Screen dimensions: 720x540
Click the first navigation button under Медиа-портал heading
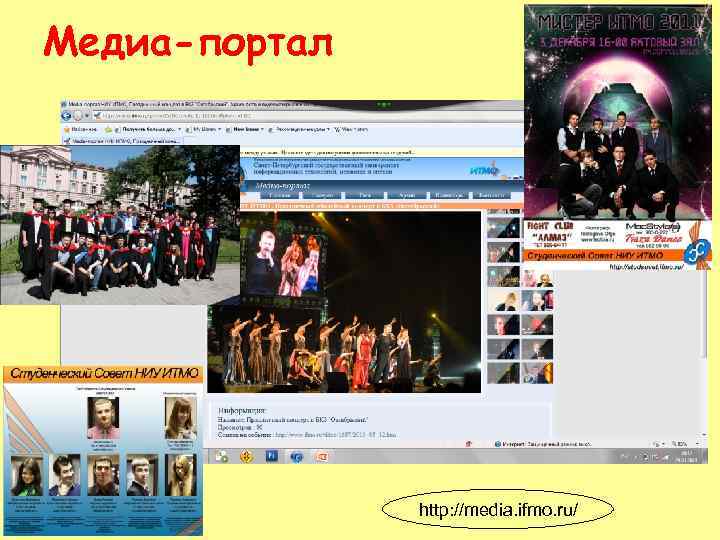[x=279, y=195]
